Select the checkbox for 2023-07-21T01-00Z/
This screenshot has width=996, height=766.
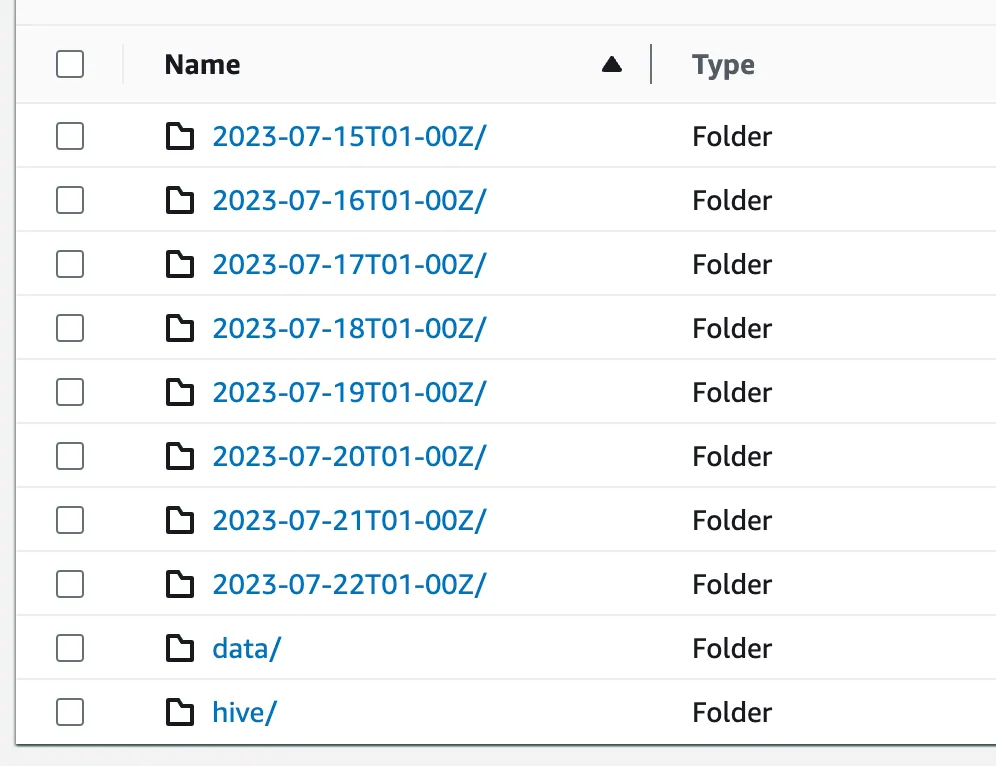tap(70, 520)
